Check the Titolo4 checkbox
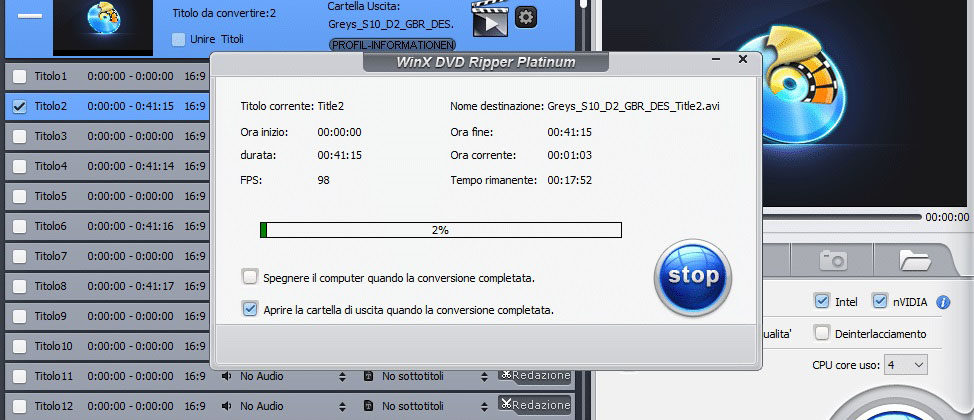The image size is (974, 420). tap(20, 167)
